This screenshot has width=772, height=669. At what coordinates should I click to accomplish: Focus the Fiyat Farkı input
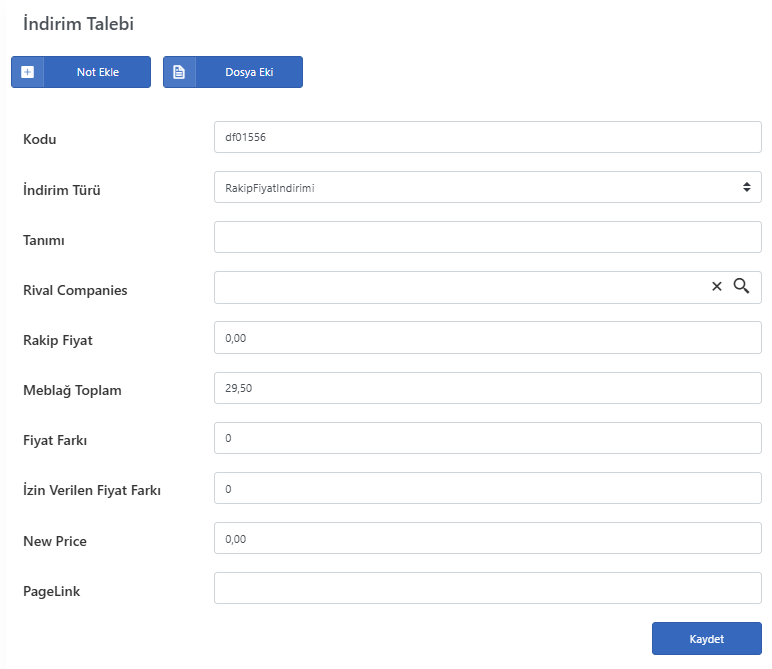[x=488, y=438]
